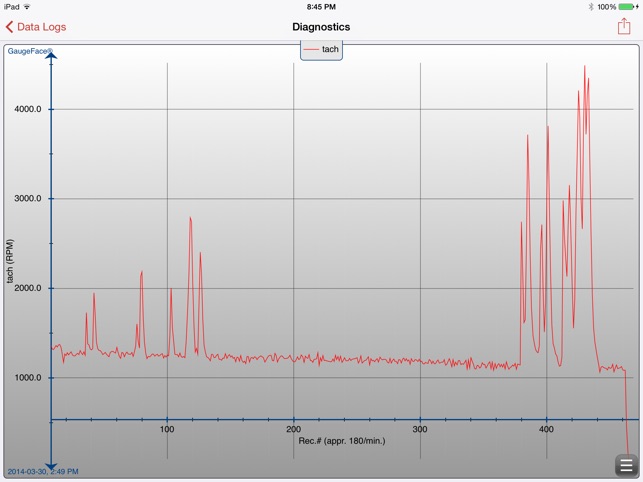Go back to Data Logs
This screenshot has height=482, width=643.
click(x=36, y=27)
